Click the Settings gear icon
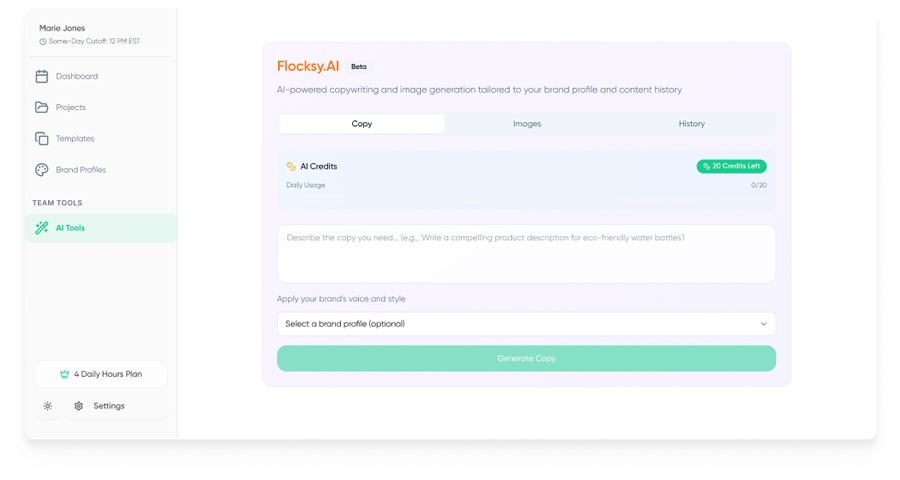 79,406
